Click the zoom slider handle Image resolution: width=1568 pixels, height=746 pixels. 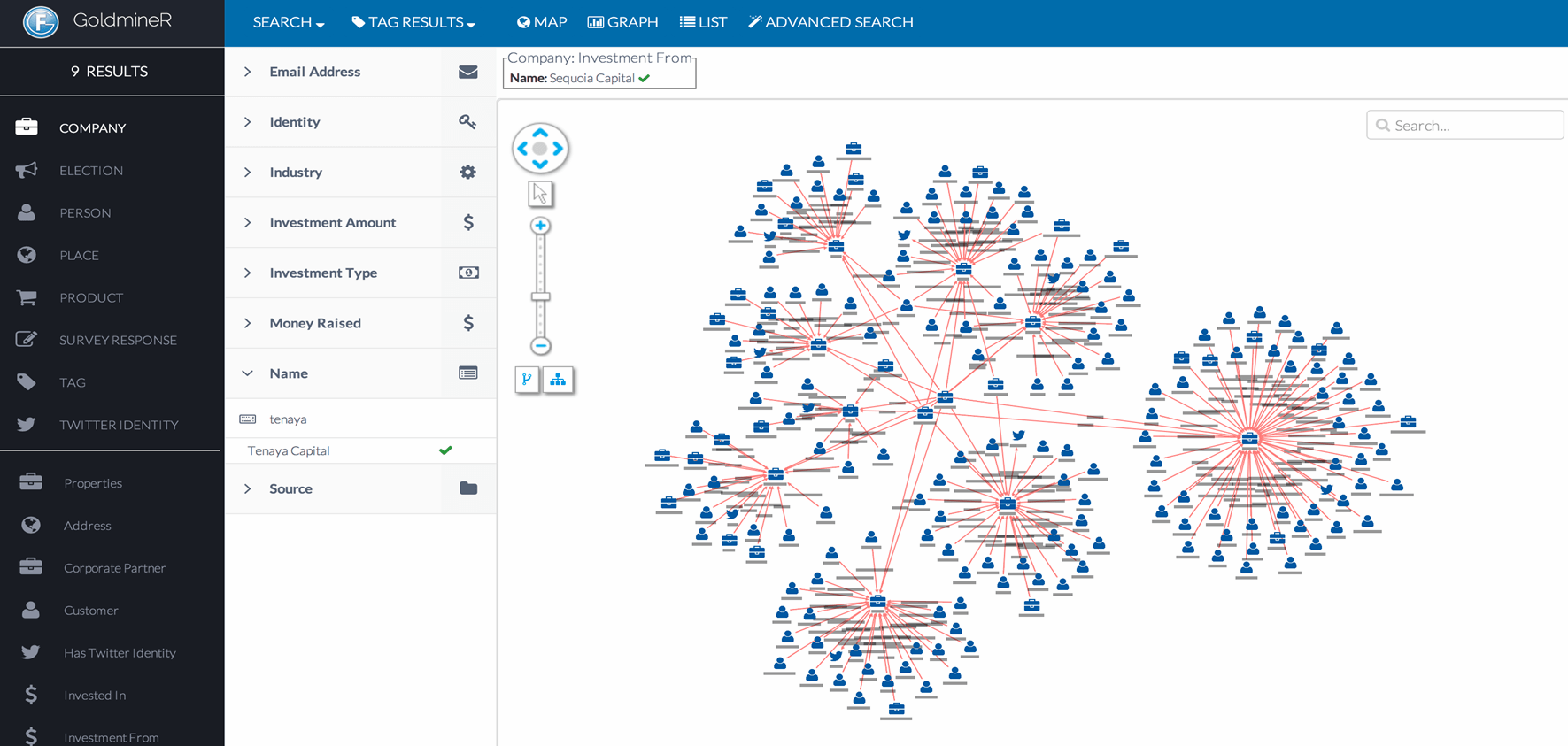540,296
